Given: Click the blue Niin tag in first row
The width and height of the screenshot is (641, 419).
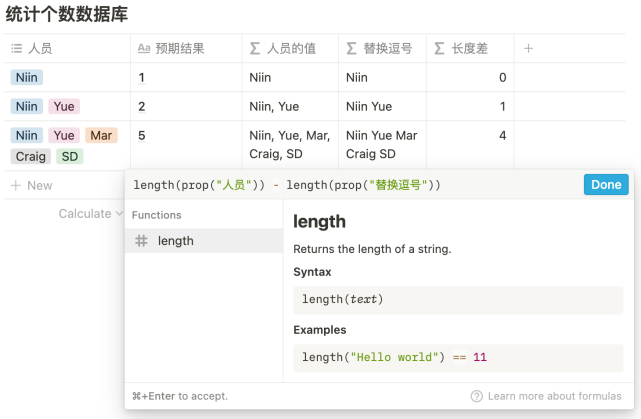Looking at the screenshot, I should point(27,77).
